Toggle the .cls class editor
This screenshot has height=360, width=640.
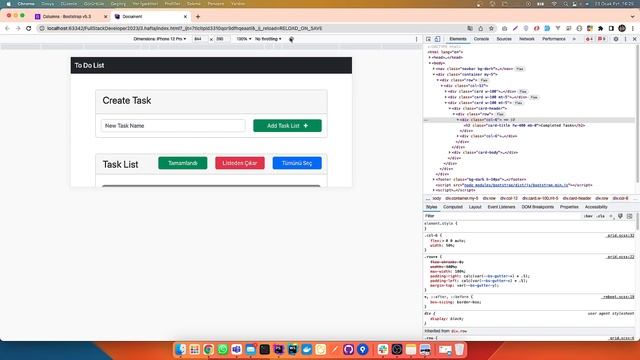pyautogui.click(x=601, y=216)
